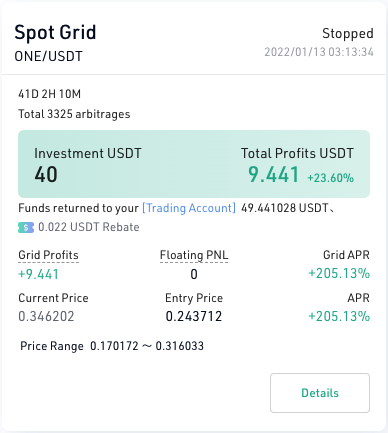Click the Grid APR +205.13% value
Viewport: 388px width, 433px height.
pyautogui.click(x=339, y=273)
